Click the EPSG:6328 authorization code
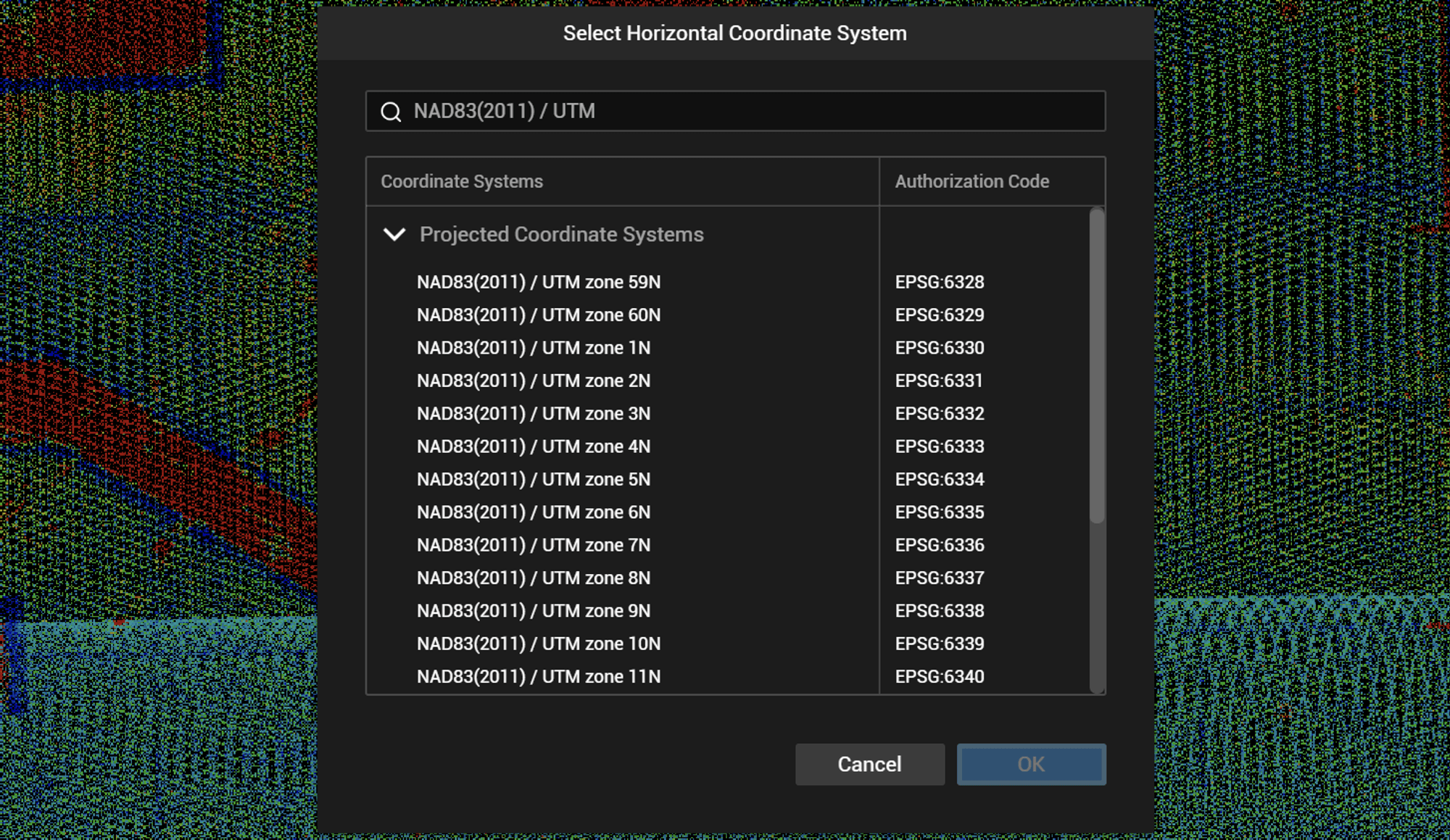This screenshot has height=840, width=1450. [x=939, y=282]
